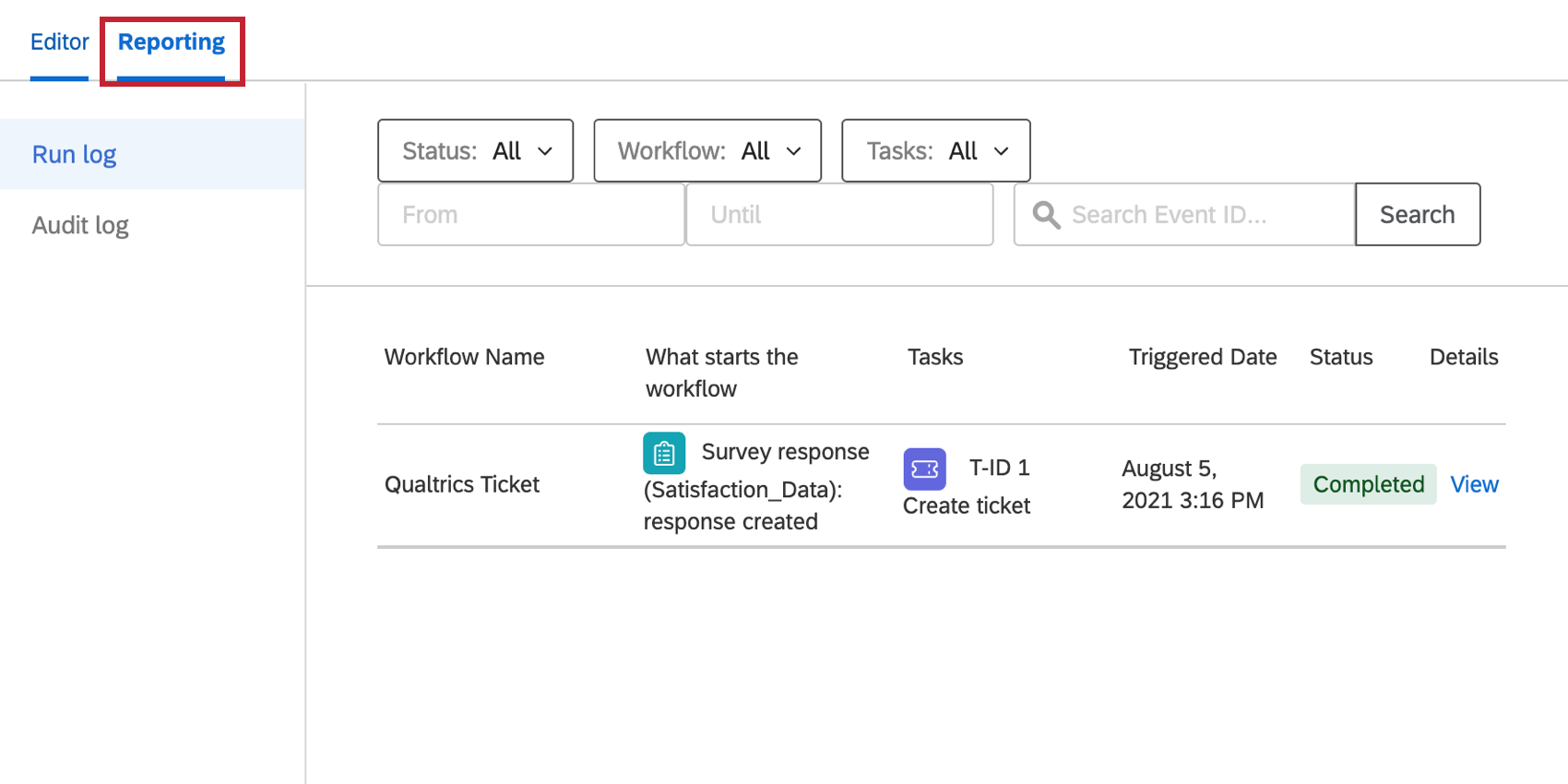Select Run log in the sidebar
1568x784 pixels.
coord(152,154)
